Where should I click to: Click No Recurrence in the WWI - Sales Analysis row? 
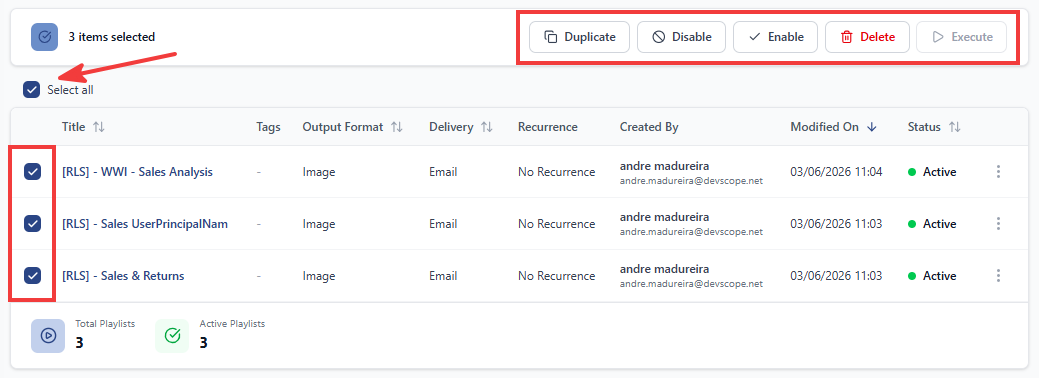pos(557,172)
